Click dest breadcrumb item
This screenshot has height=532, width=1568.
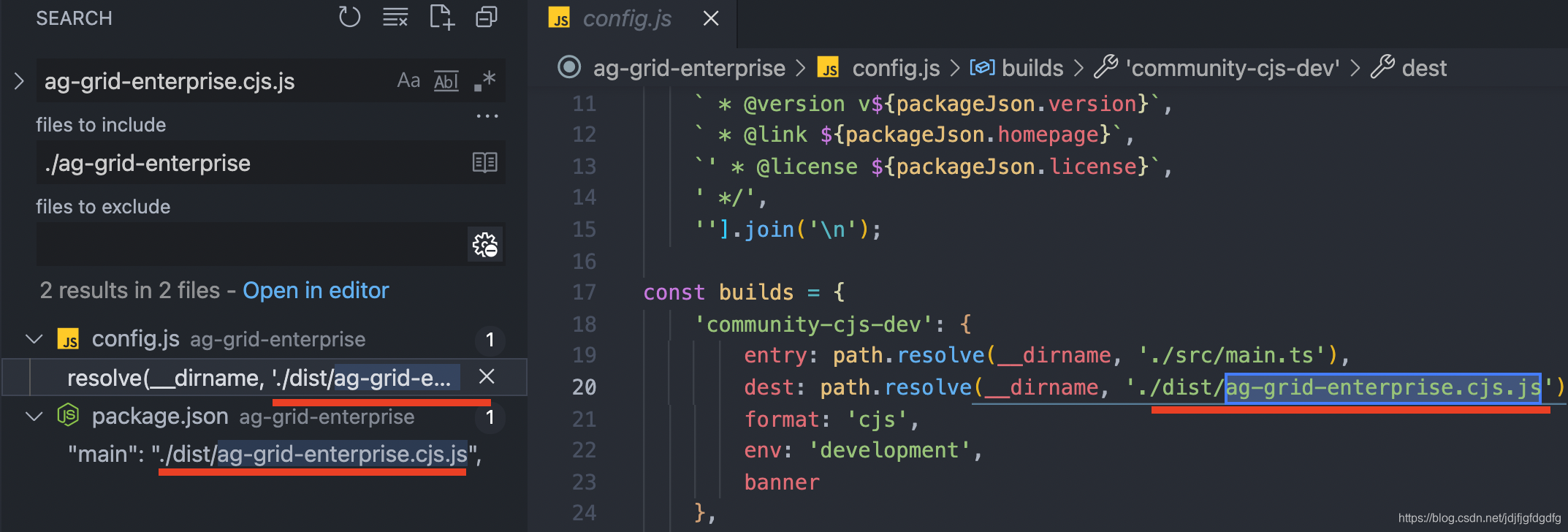(1424, 68)
